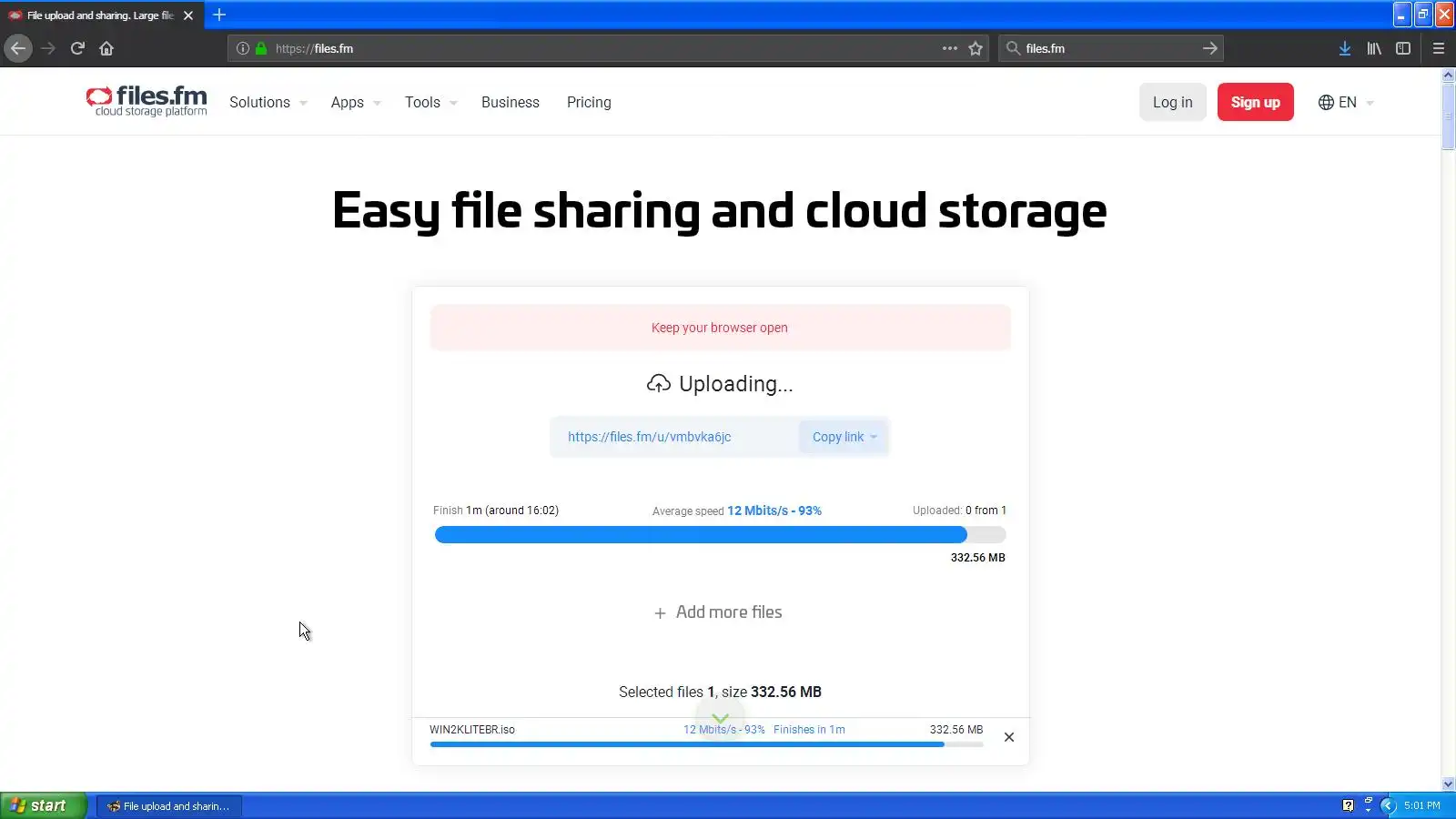Reload the current page
Viewport: 1456px width, 819px height.
click(x=77, y=48)
